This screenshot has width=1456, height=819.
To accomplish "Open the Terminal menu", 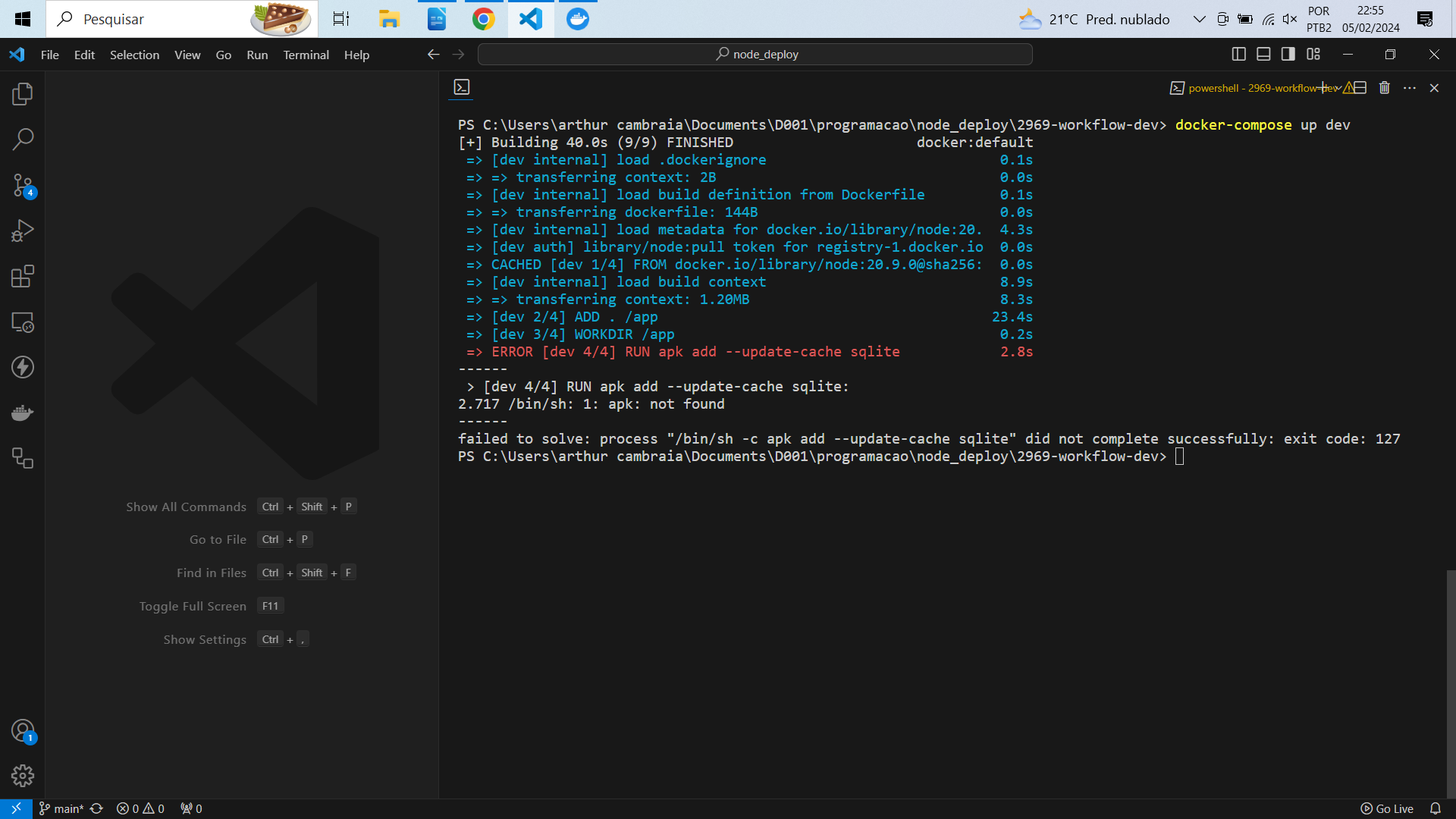I will [x=305, y=54].
